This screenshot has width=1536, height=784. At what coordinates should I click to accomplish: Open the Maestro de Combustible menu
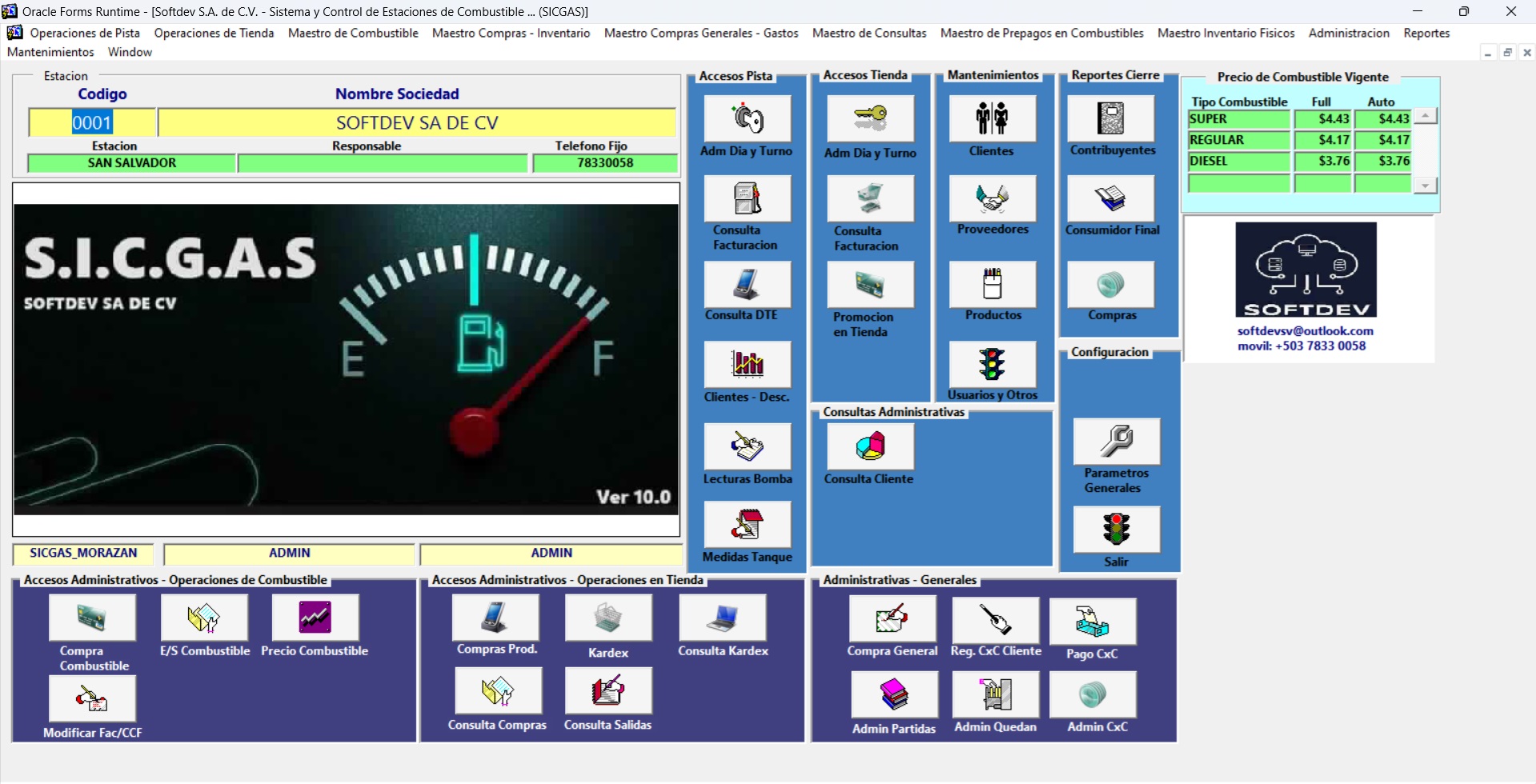pos(353,34)
